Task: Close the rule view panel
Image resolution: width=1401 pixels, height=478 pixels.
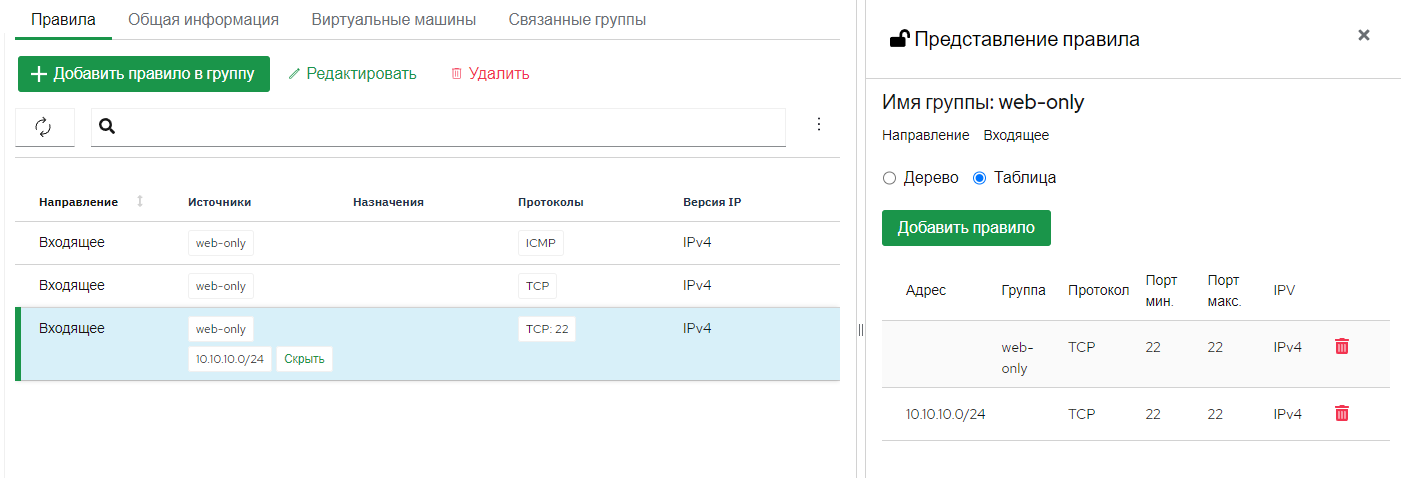Action: tap(1364, 35)
